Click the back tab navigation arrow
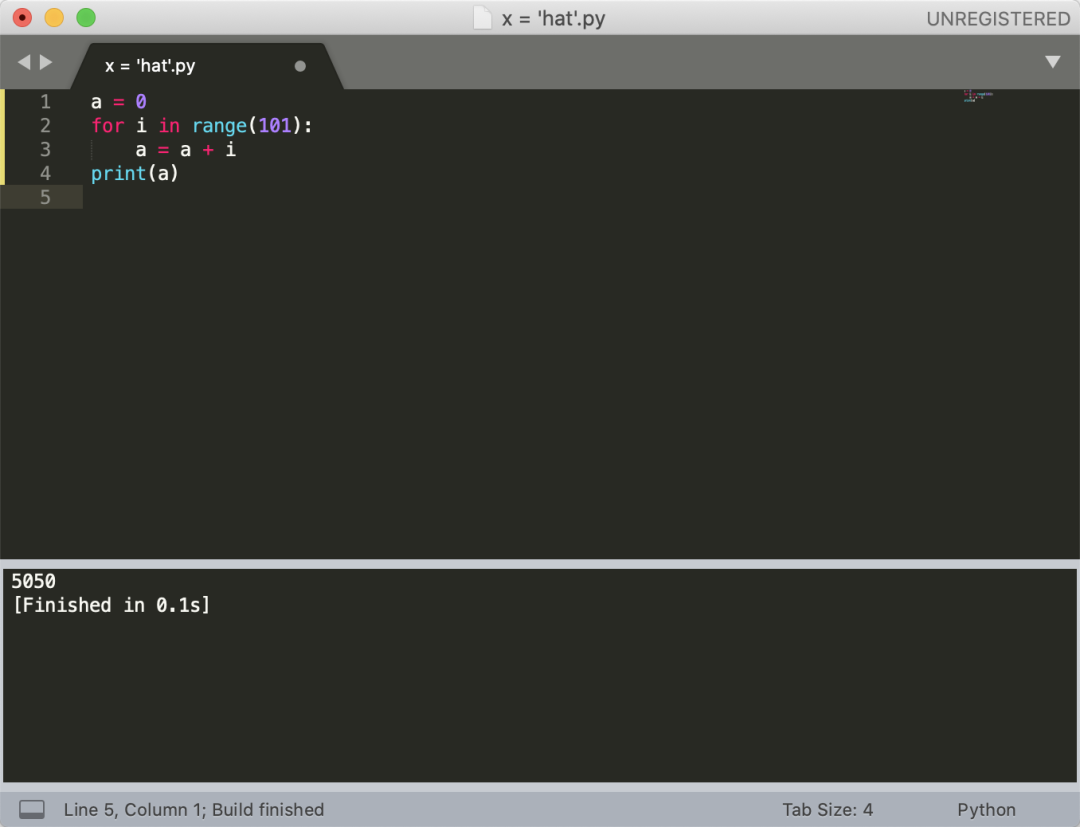This screenshot has width=1080, height=827. [x=24, y=63]
